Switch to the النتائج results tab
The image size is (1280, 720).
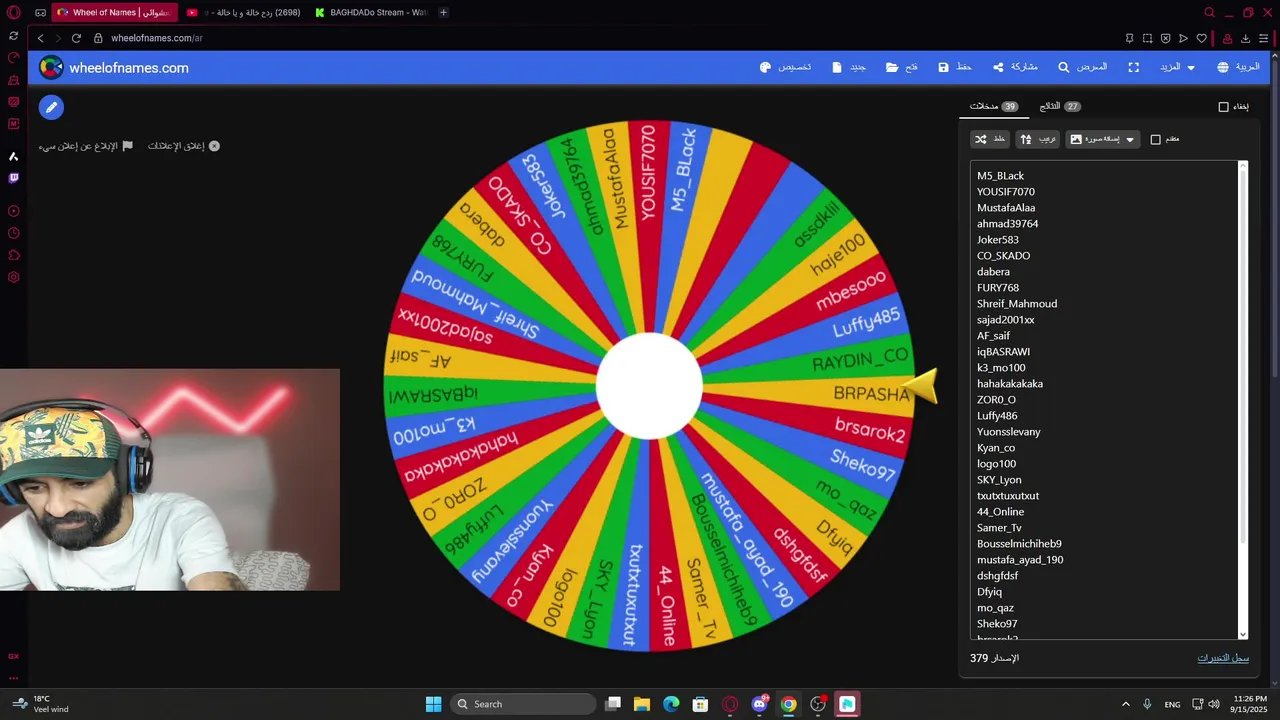(1060, 106)
